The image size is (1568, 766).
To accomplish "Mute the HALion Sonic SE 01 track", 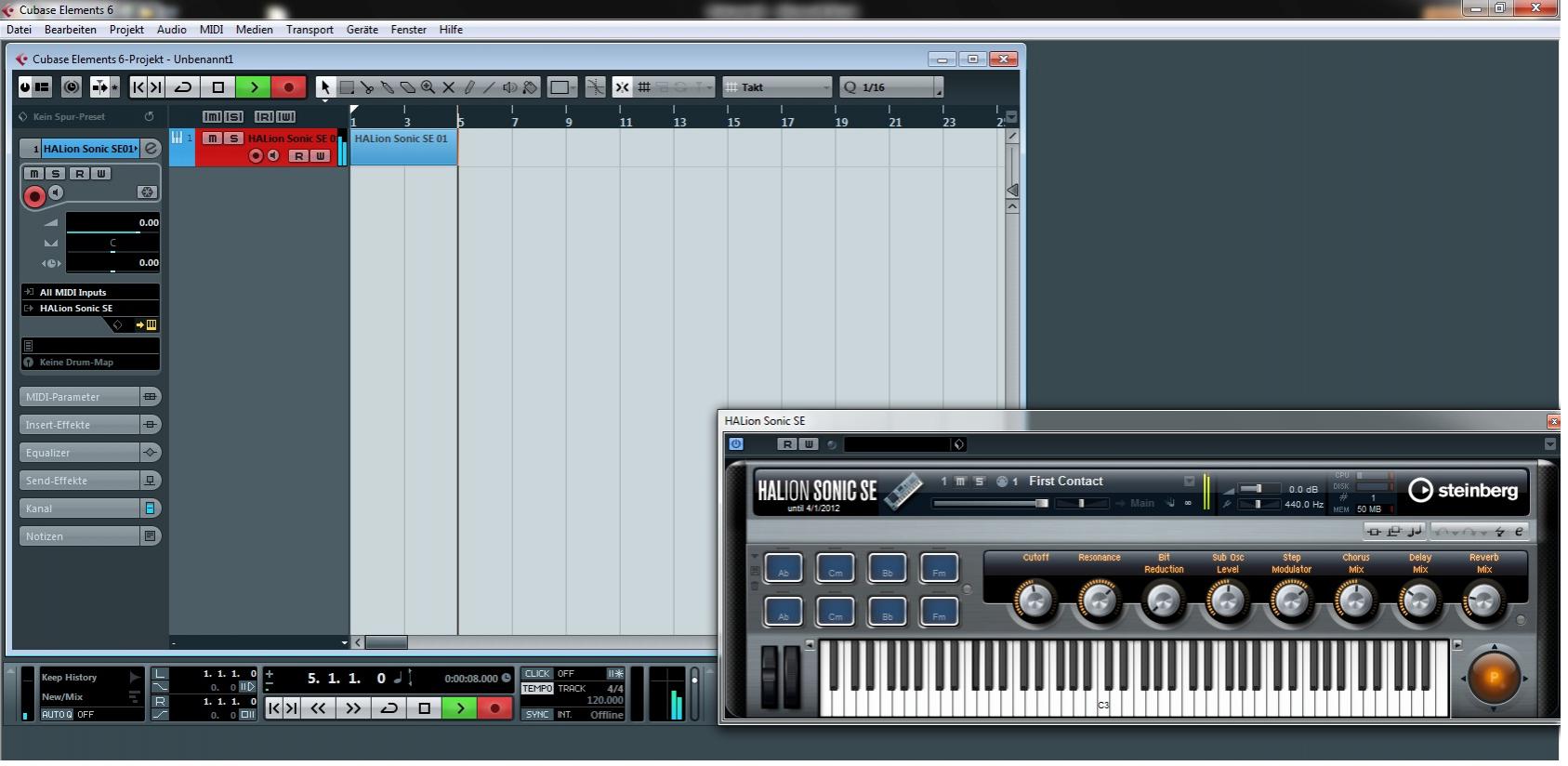I will [213, 139].
